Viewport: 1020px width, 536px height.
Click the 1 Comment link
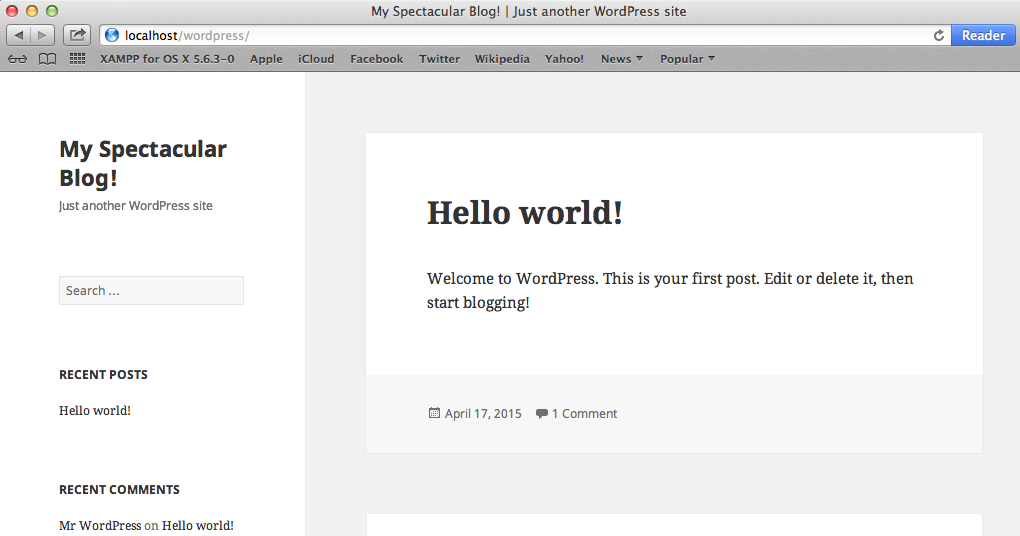[584, 413]
